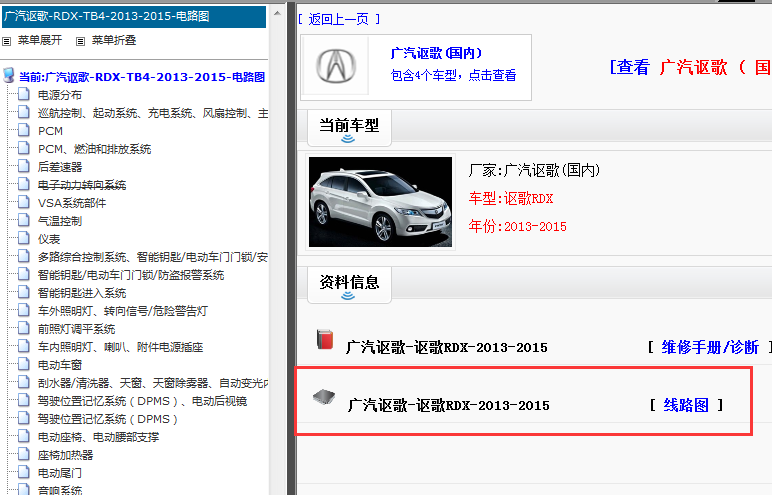Click the page icon beside 智能钥匙/电动车门门锁/防盗报警系统

coord(24,274)
